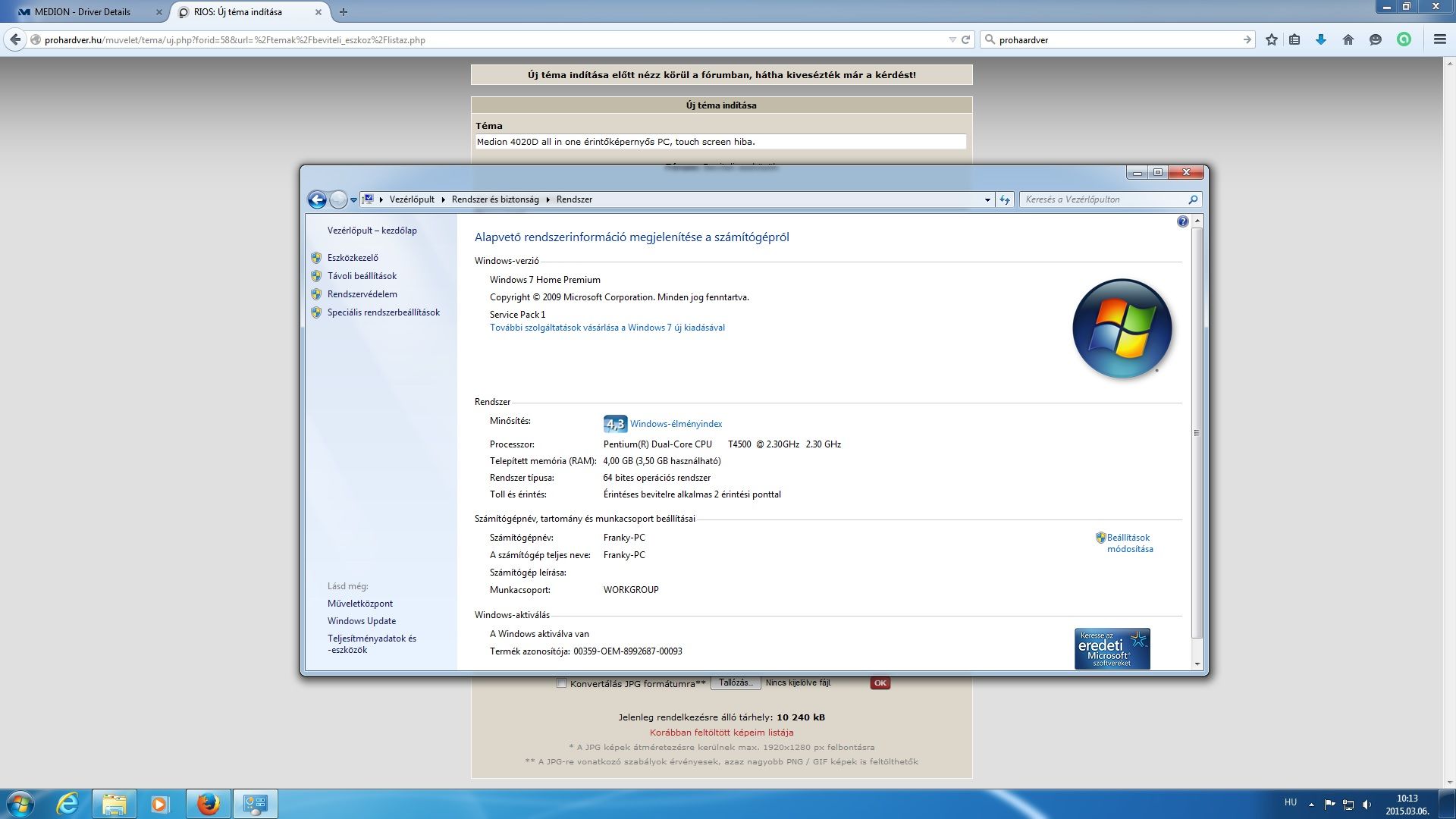Screen dimensions: 1456x819
Task: Switch to the MEDION - Driver Details tab
Action: point(83,11)
